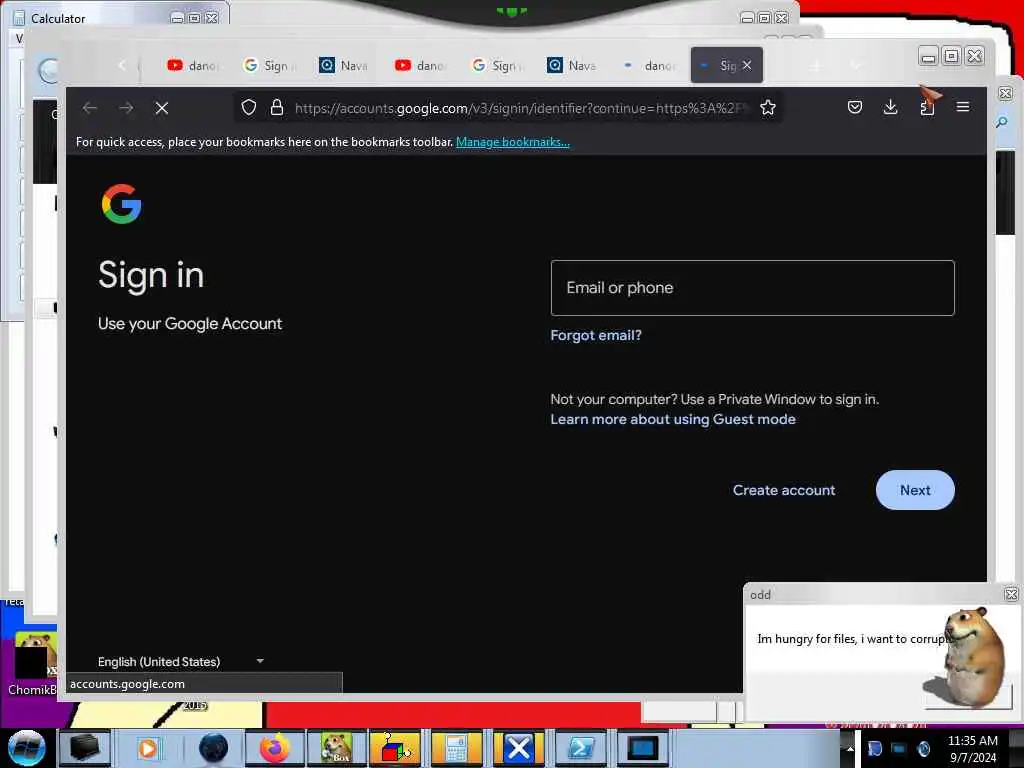Click the Calculator taskbar icon
The height and width of the screenshot is (768, 1024).
(x=456, y=748)
